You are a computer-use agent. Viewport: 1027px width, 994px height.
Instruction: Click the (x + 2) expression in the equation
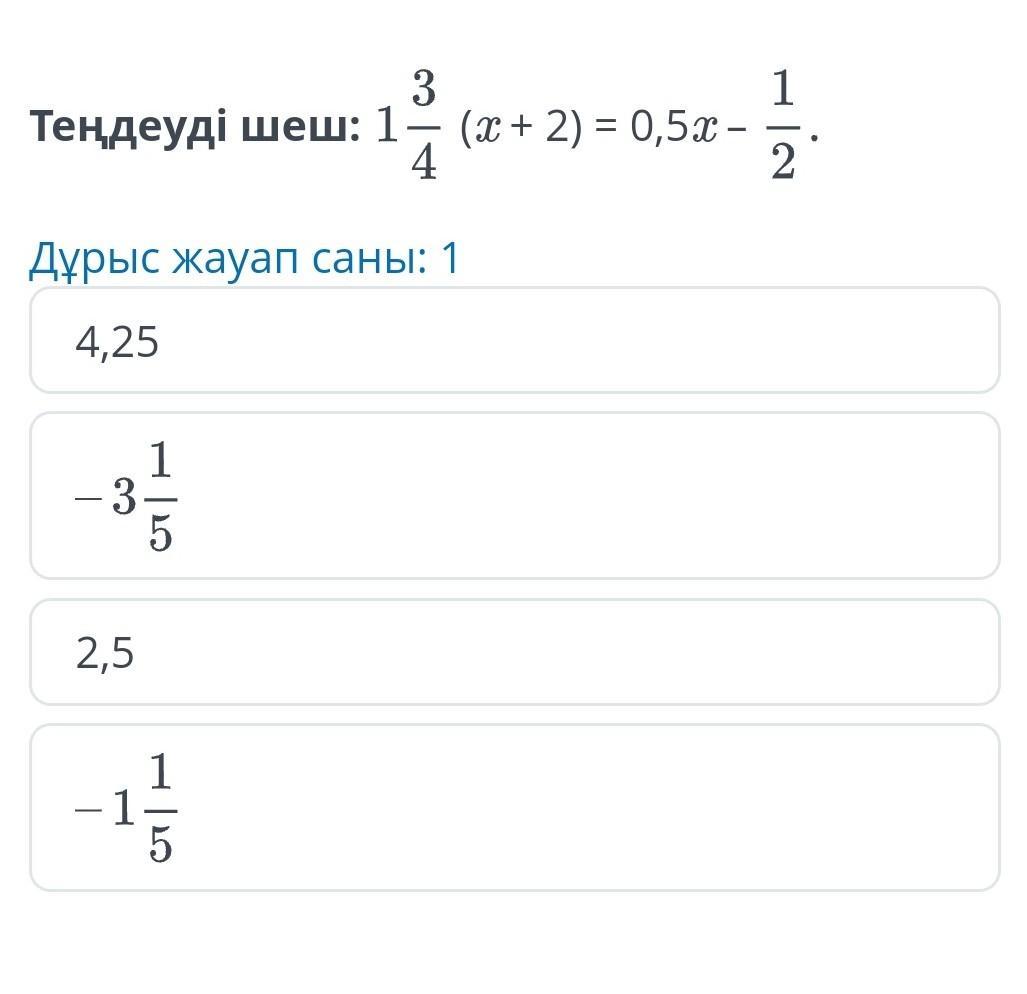point(521,127)
